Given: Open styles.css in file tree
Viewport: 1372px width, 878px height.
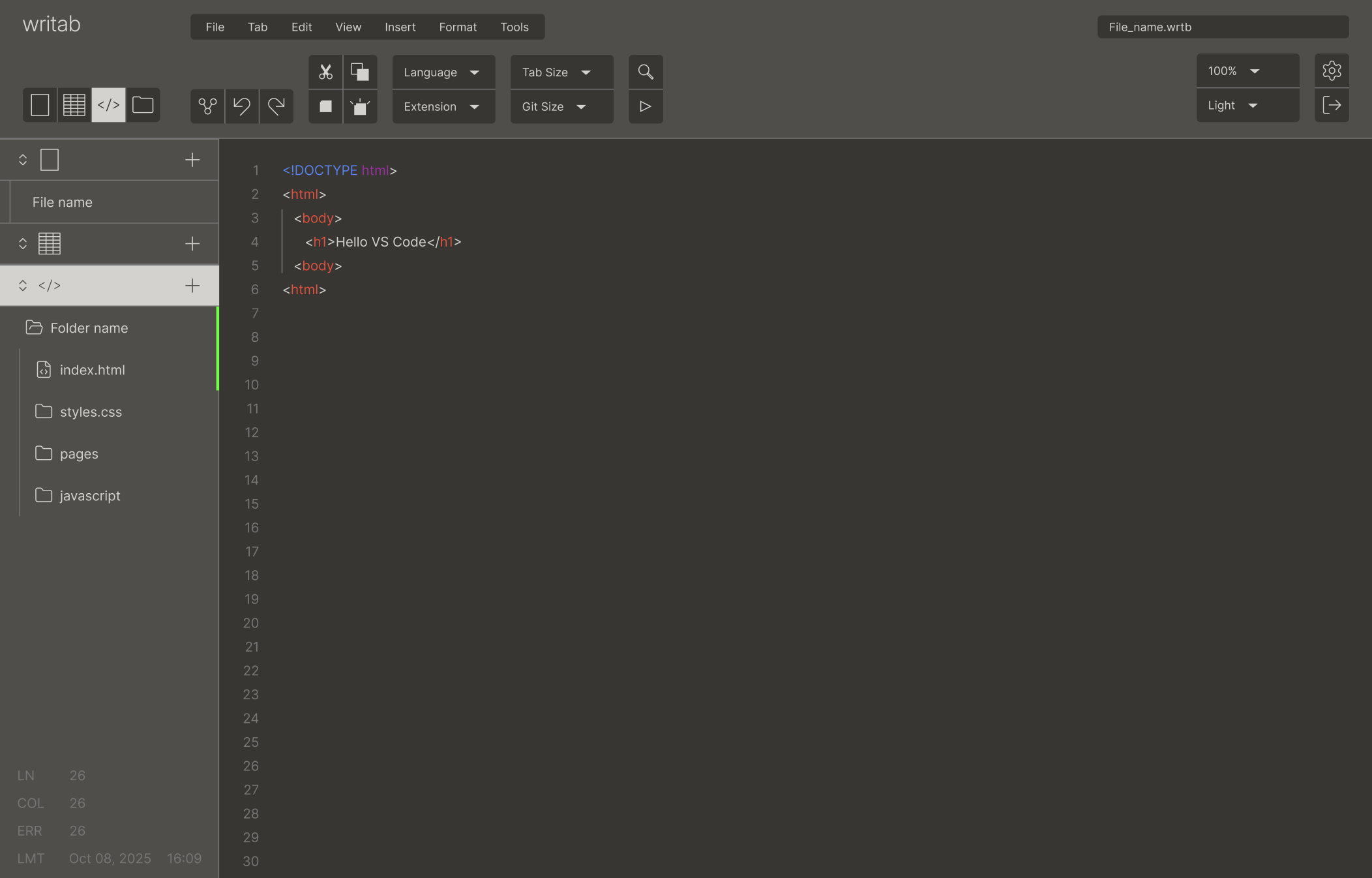Looking at the screenshot, I should coord(91,412).
